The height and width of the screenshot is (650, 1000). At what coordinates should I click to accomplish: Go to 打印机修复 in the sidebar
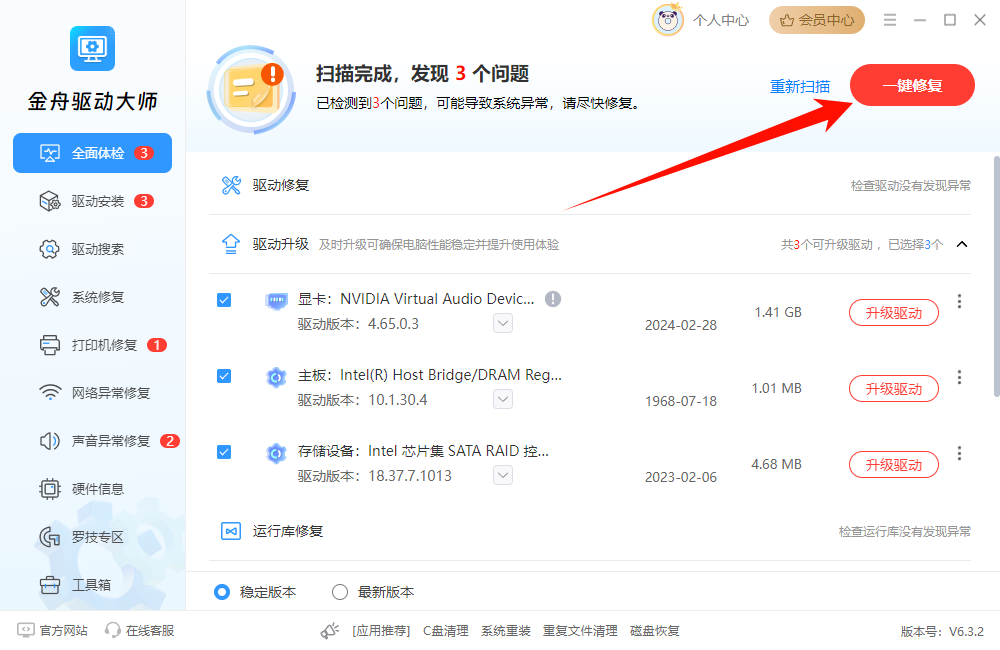(x=103, y=345)
